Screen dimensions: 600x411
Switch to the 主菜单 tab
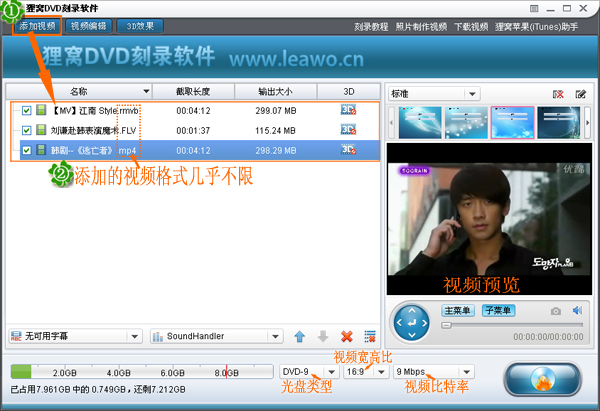458,310
